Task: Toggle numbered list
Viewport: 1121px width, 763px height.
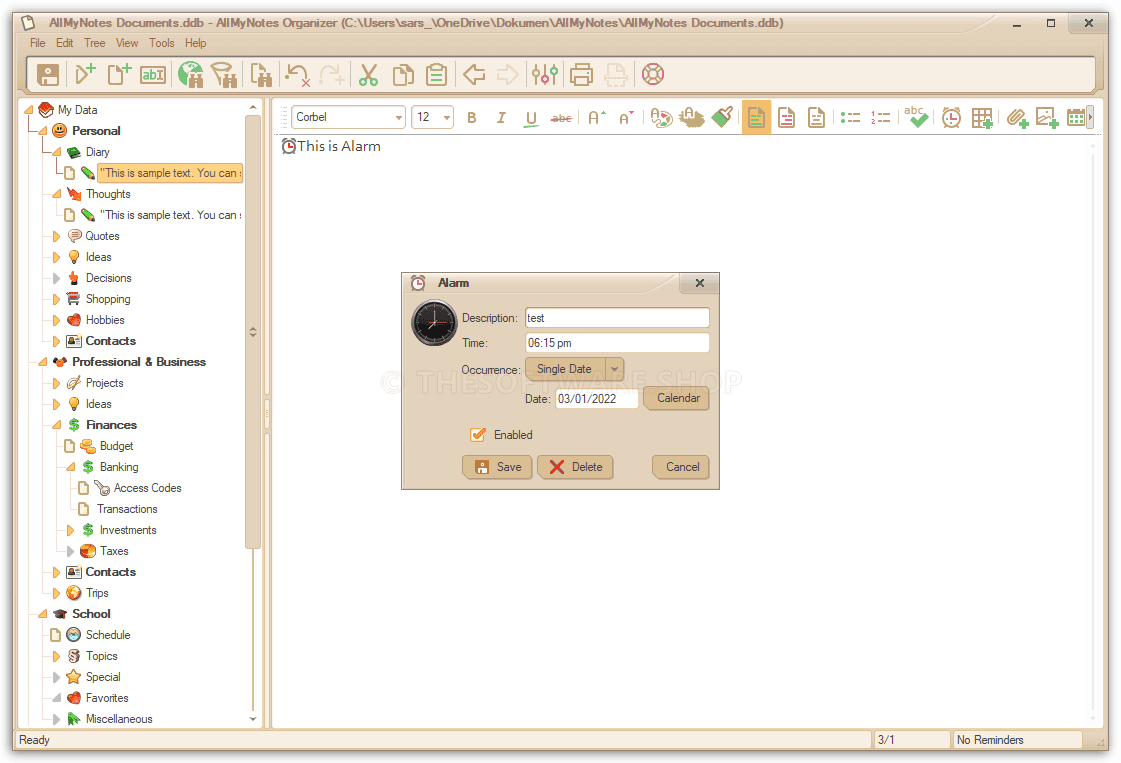Action: pyautogui.click(x=880, y=118)
